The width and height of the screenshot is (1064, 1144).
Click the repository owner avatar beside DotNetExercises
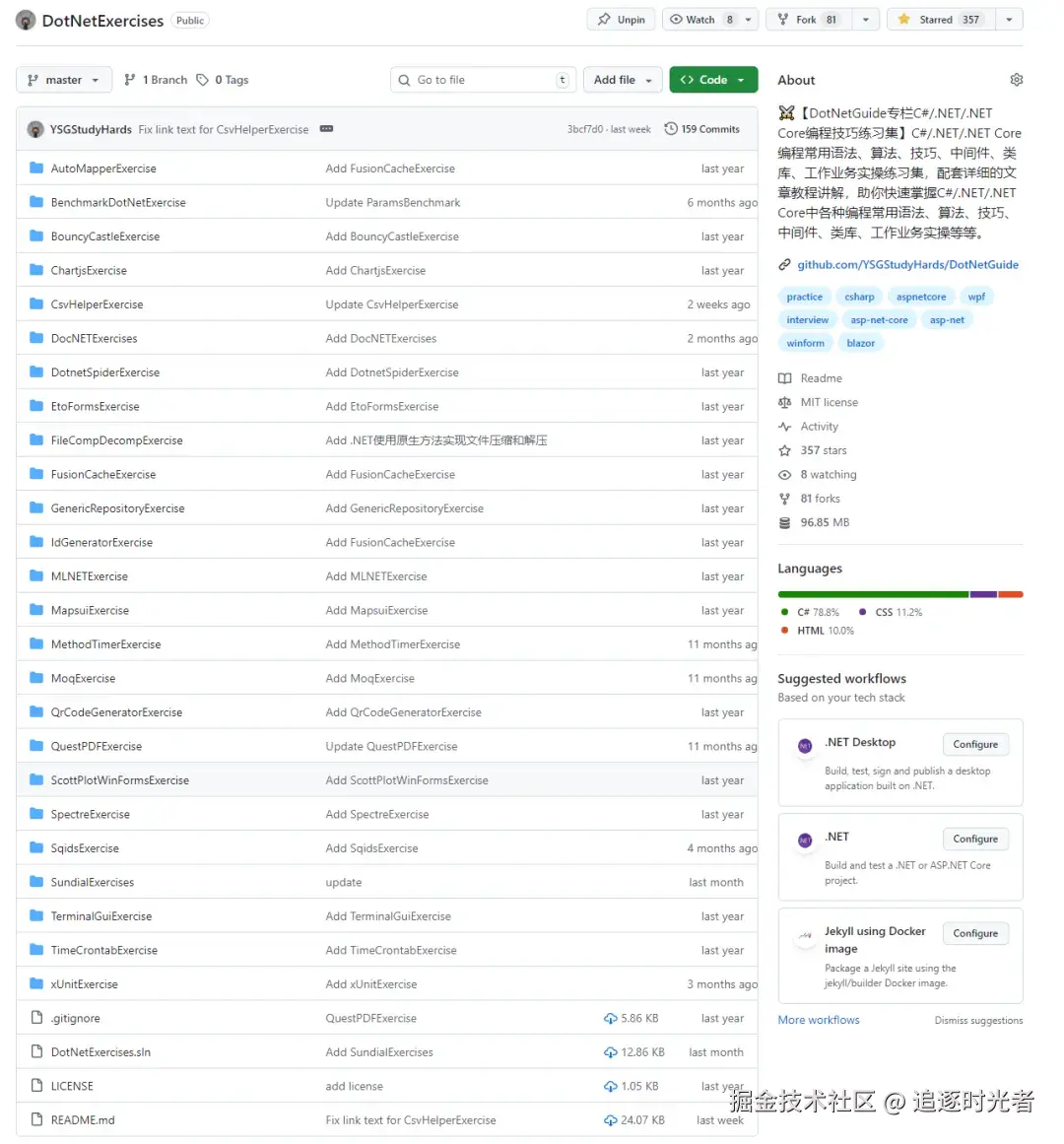pos(26,21)
